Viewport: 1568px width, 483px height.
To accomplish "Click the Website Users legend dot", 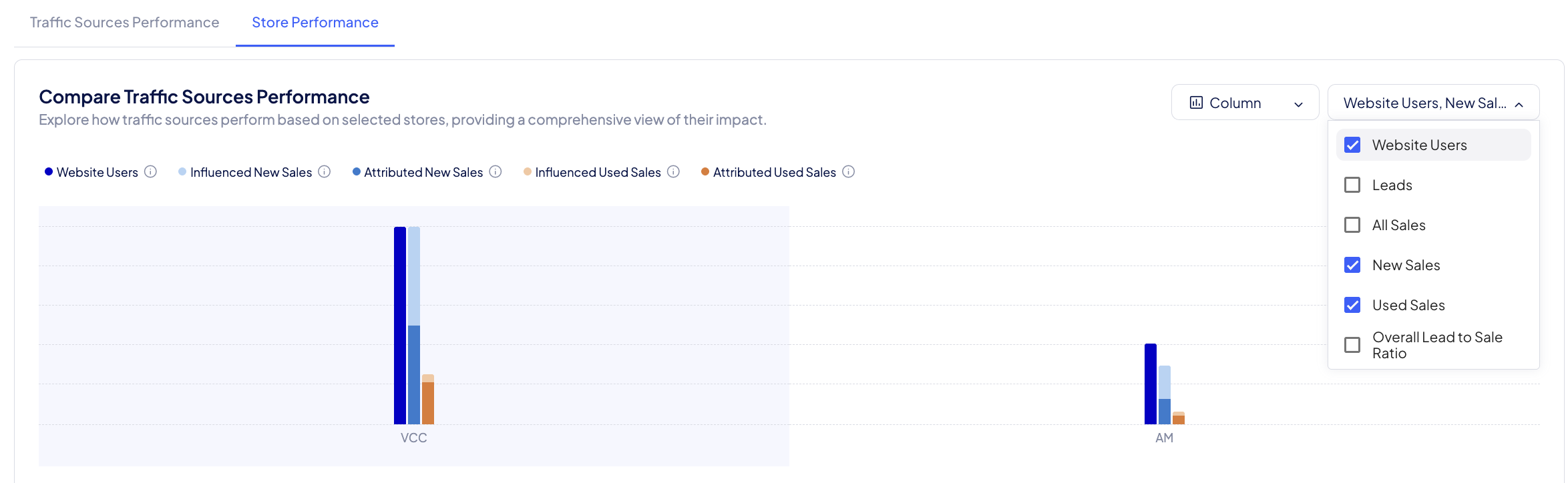I will coord(49,172).
